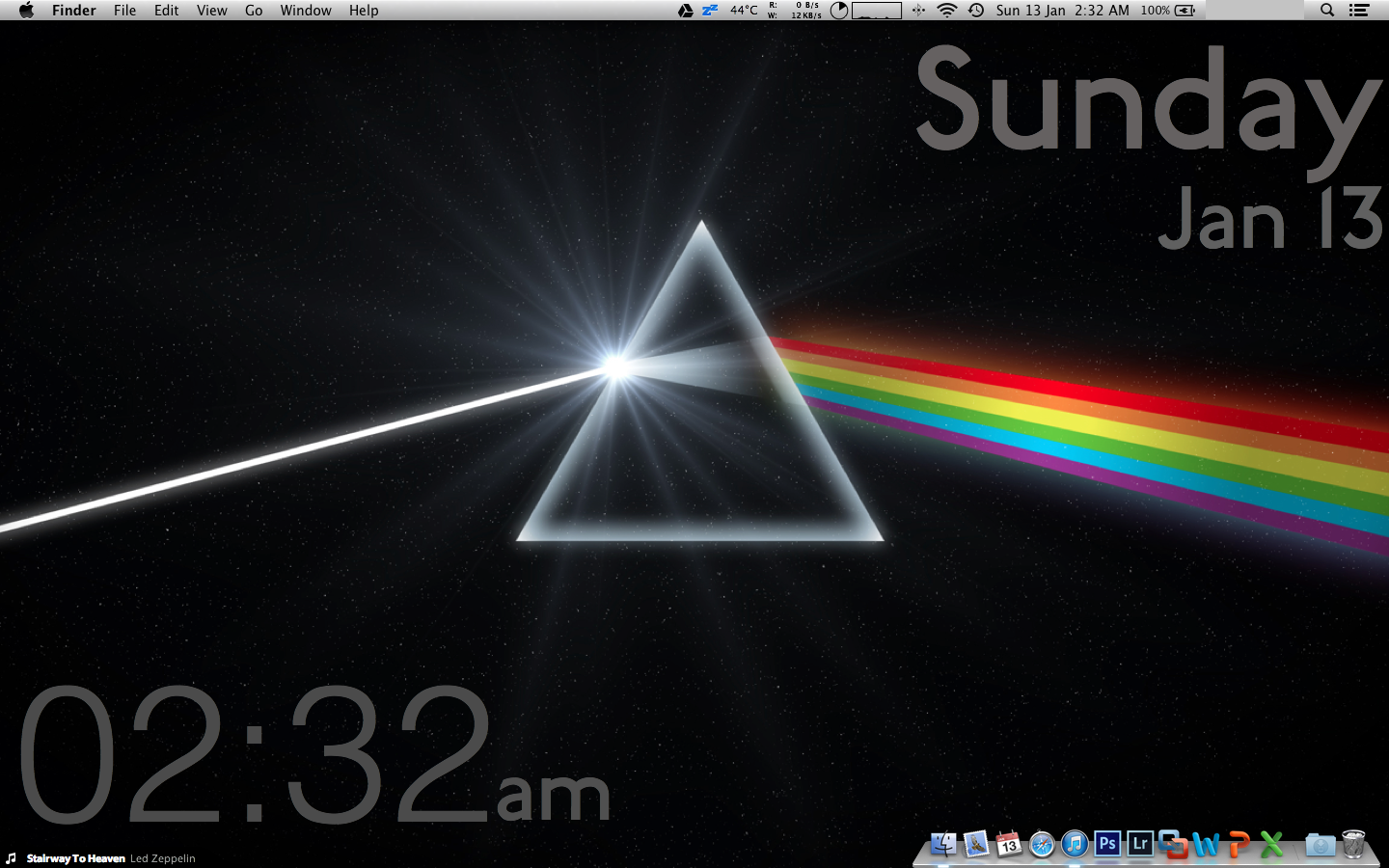Viewport: 1389px width, 868px height.
Task: Open Spotlight search magnifier
Action: pyautogui.click(x=1327, y=10)
